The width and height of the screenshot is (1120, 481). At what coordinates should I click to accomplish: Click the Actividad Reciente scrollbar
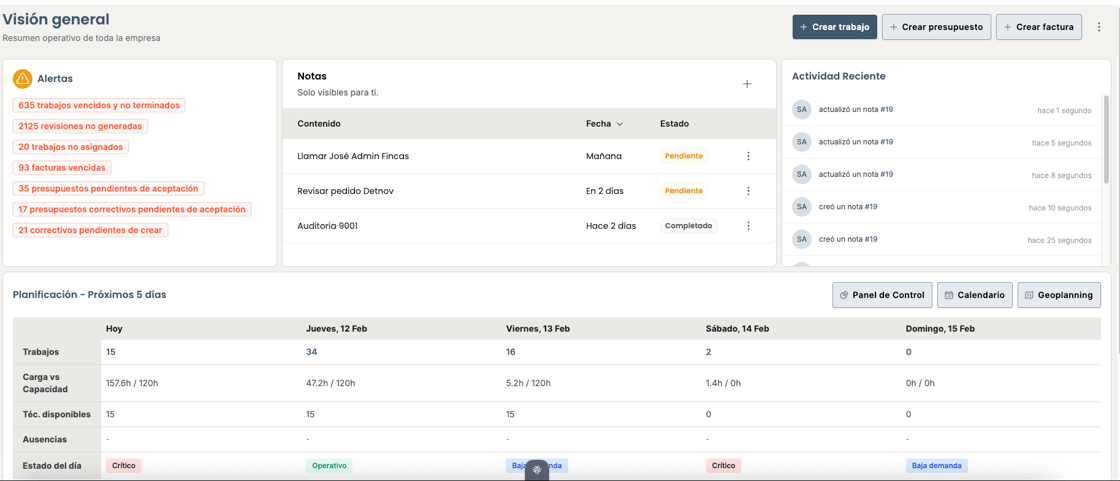(x=1105, y=140)
